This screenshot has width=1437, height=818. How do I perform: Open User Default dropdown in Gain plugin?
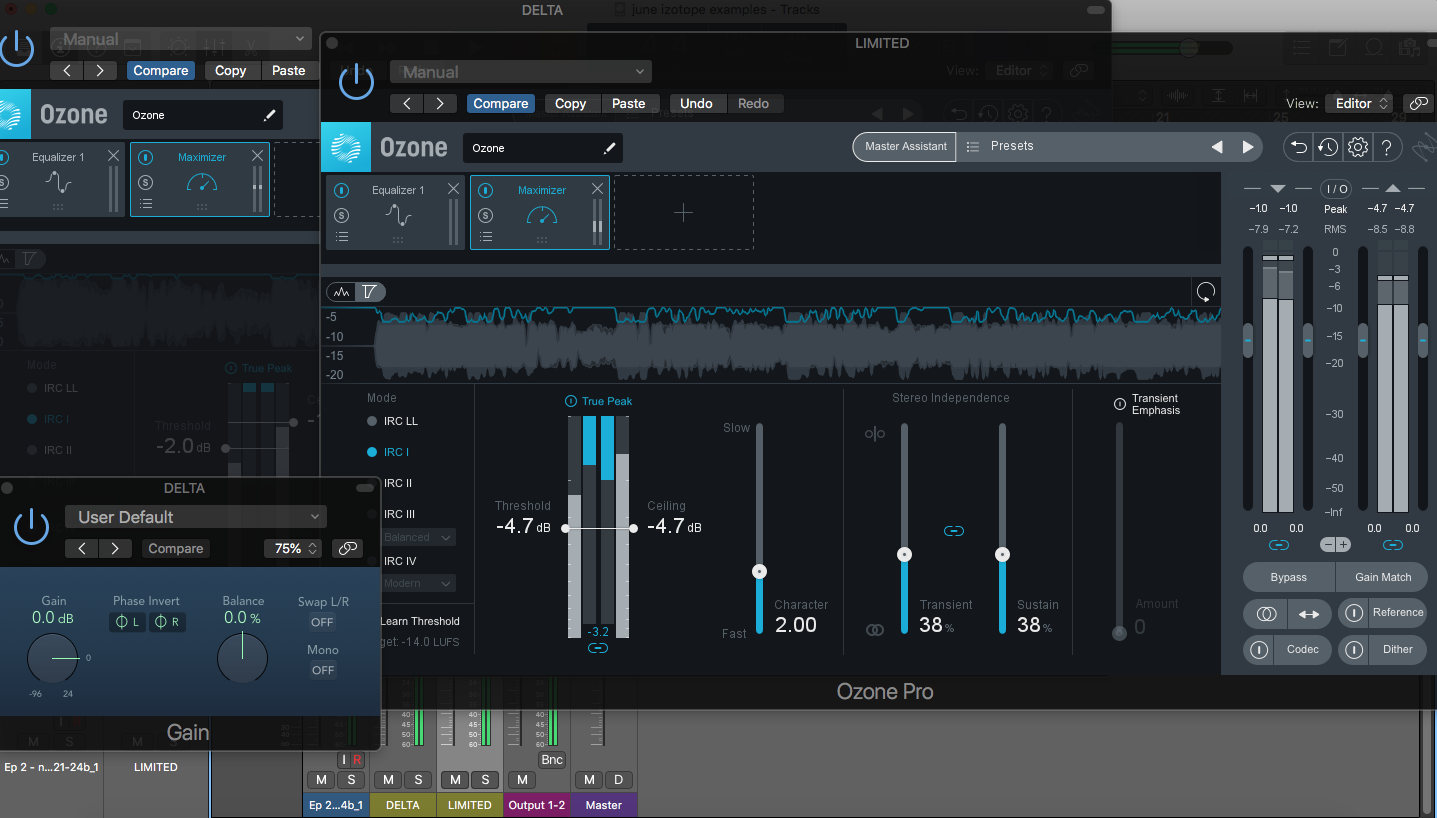(196, 517)
